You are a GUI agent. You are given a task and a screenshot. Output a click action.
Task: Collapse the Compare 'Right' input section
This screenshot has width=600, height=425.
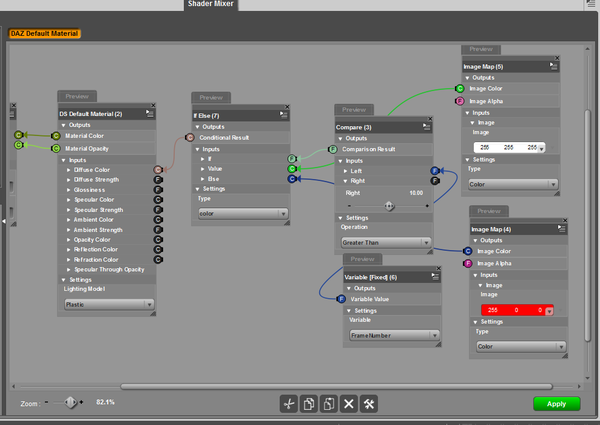(345, 181)
